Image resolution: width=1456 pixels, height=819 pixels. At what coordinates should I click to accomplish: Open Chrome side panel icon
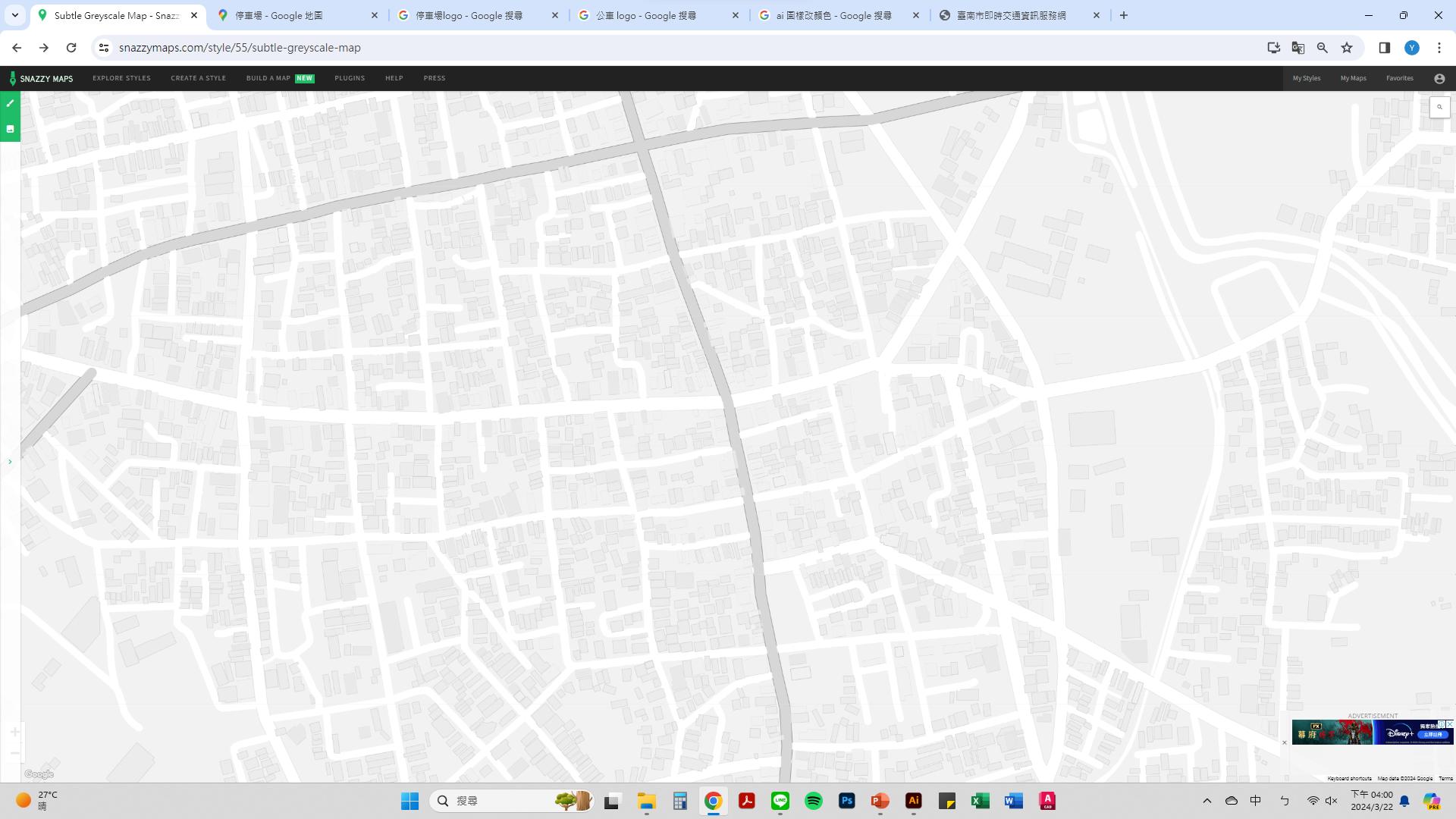[1384, 48]
